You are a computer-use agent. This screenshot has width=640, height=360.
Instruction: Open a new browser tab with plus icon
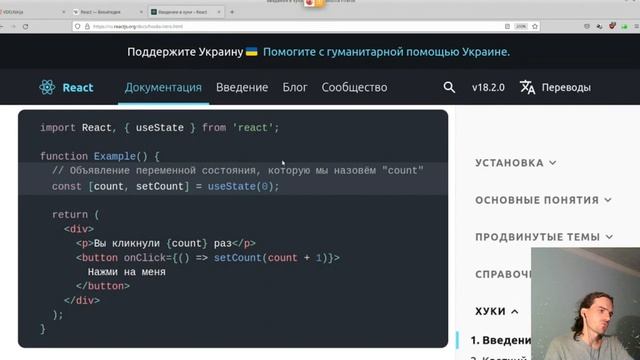(232, 12)
